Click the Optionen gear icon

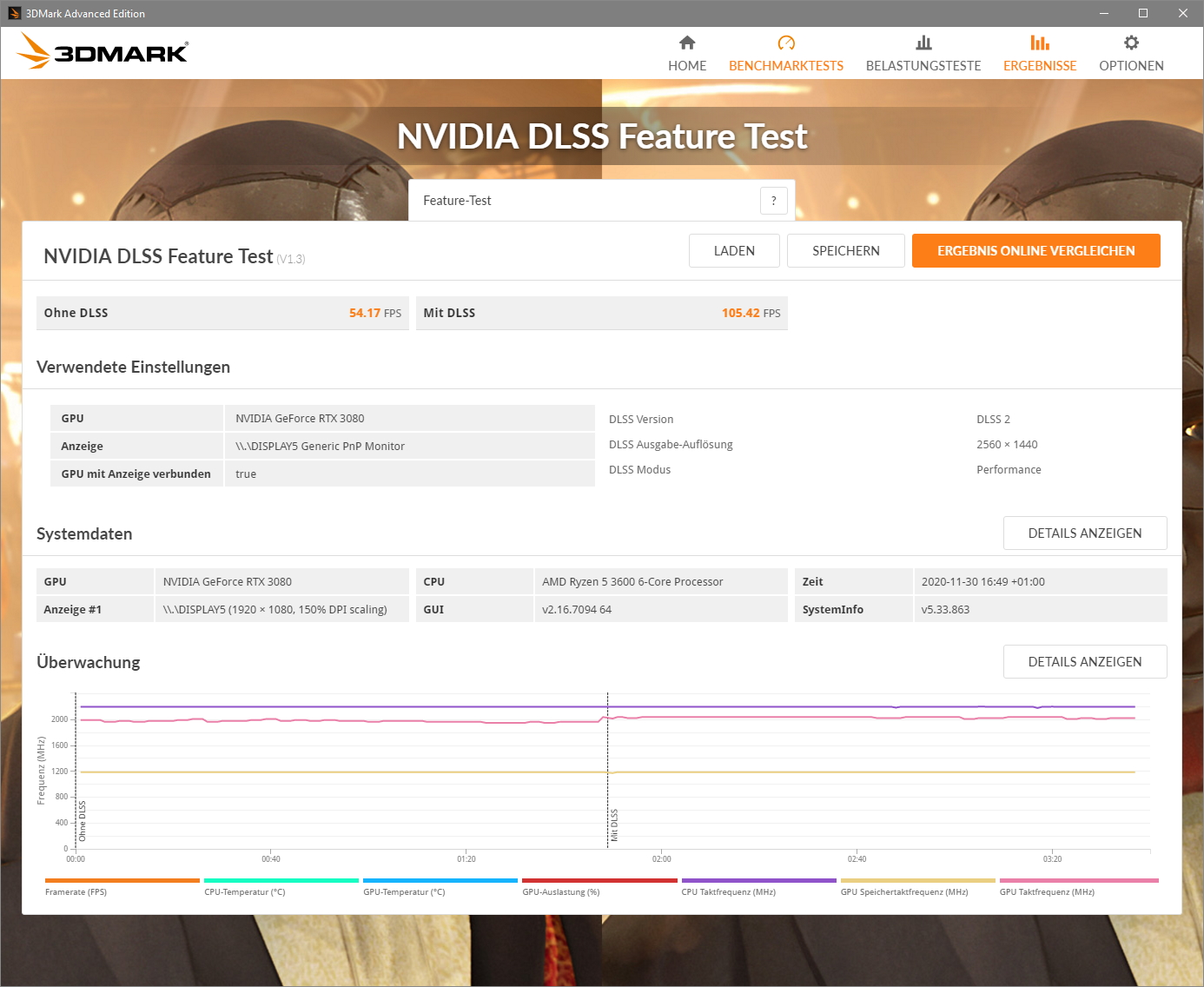pyautogui.click(x=1131, y=43)
